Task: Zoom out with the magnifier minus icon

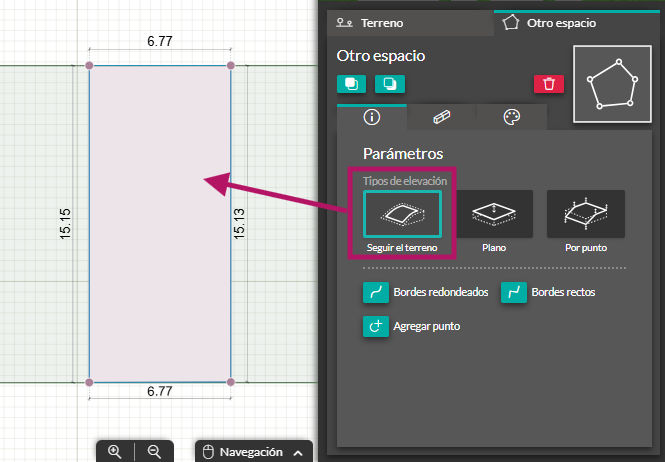Action: coord(154,451)
